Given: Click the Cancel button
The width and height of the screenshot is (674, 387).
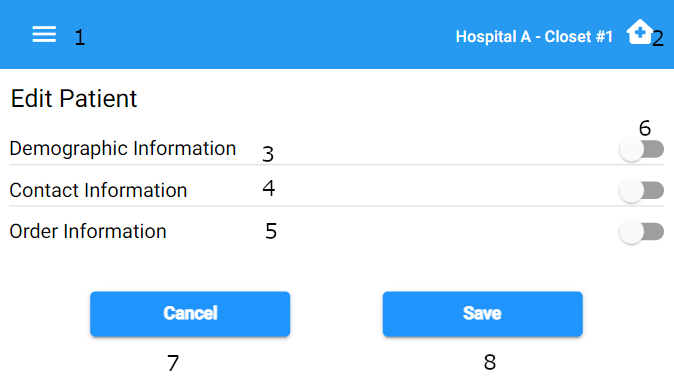Looking at the screenshot, I should (x=190, y=314).
